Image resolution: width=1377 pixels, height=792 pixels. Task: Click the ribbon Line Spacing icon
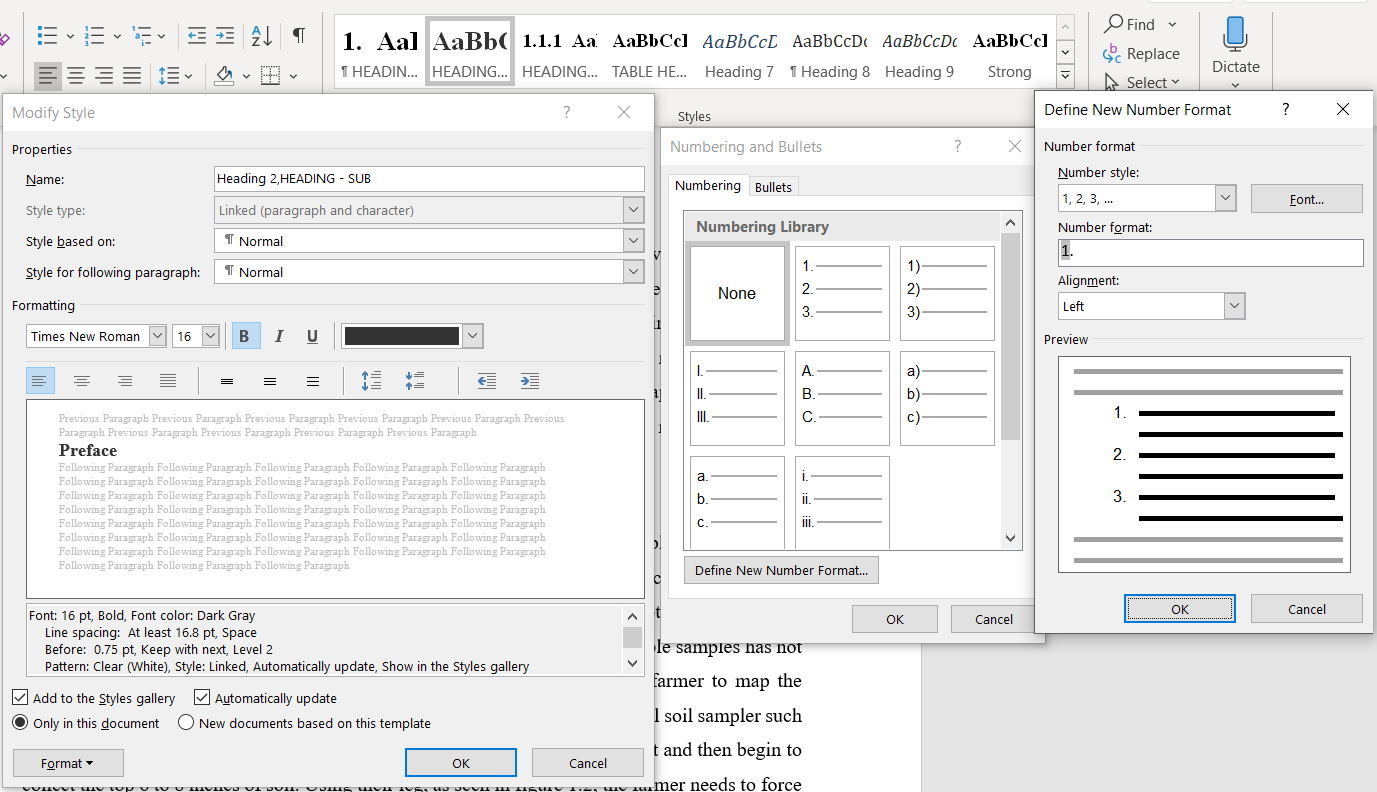coord(169,75)
